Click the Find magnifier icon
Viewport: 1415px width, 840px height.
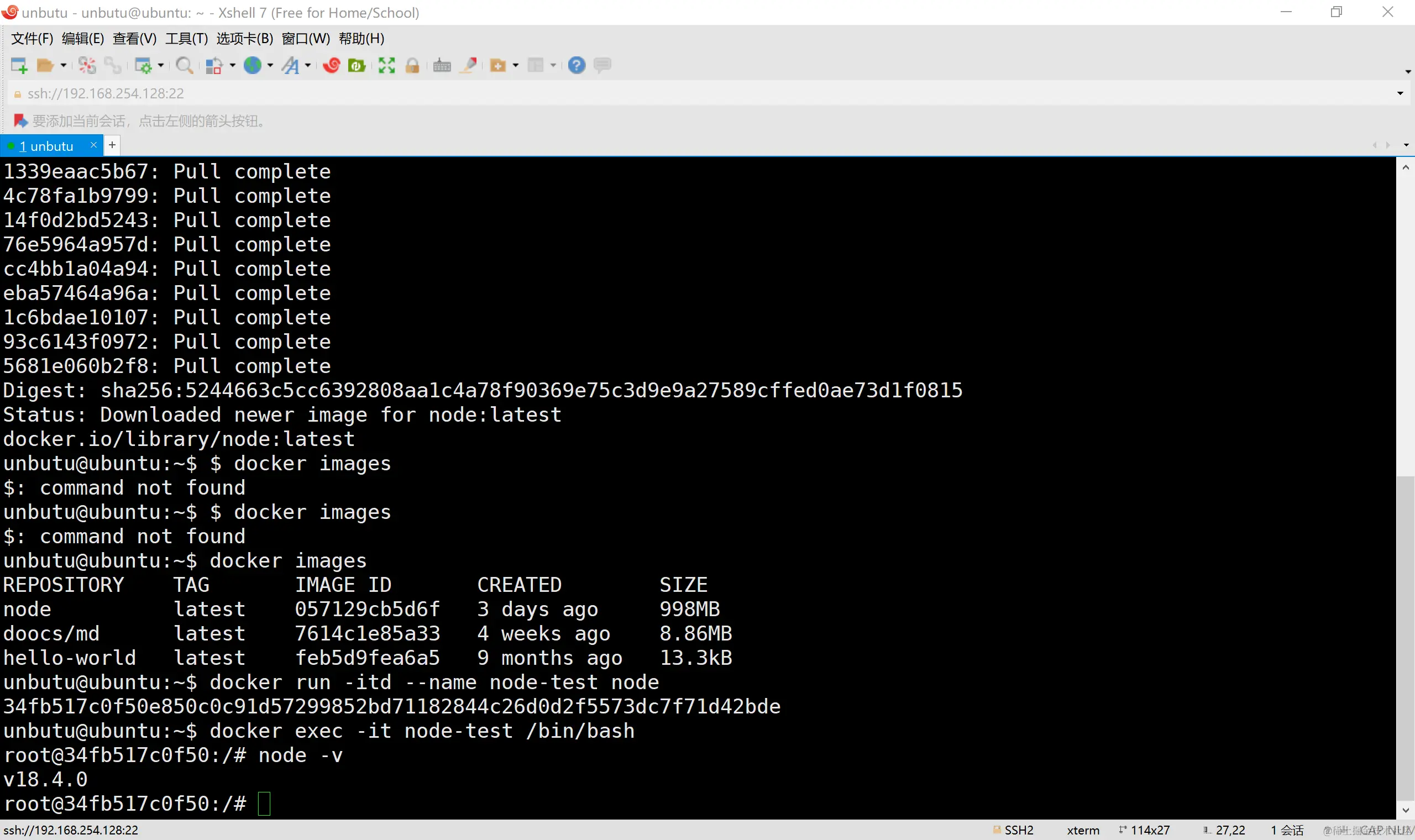pyautogui.click(x=184, y=66)
